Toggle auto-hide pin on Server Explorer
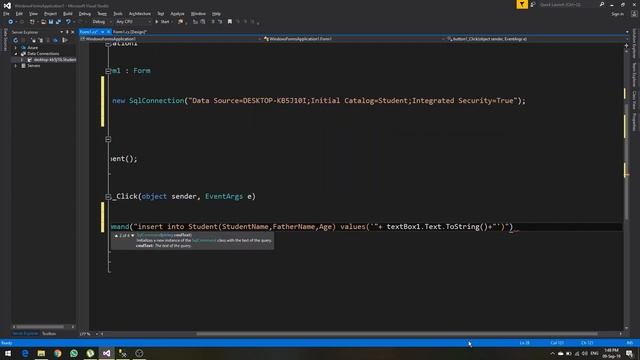 tap(67, 32)
